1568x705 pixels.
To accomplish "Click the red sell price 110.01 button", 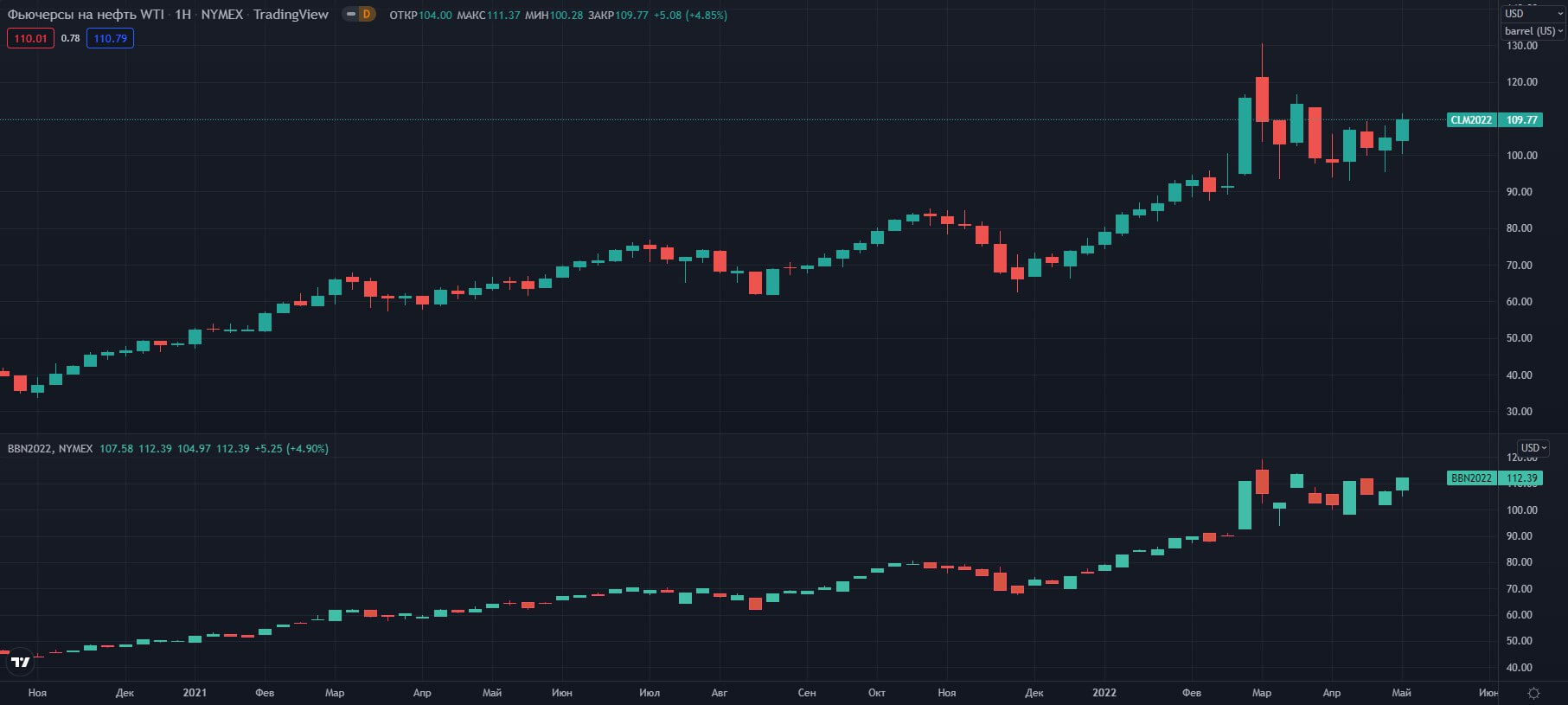I will [30, 38].
